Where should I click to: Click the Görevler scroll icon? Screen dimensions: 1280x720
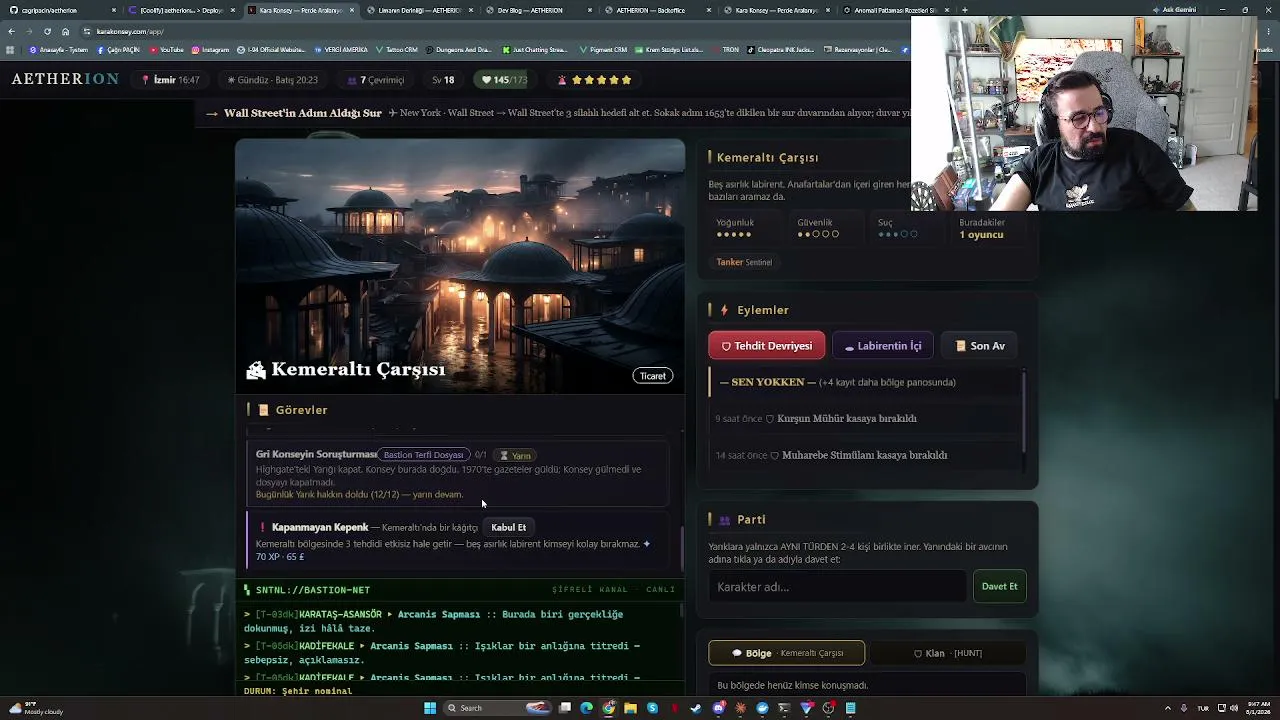264,410
